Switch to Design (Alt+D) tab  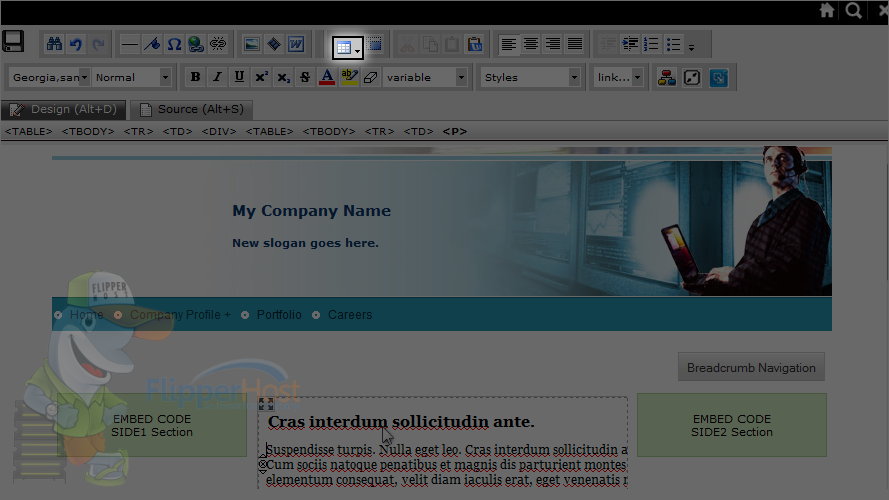[64, 109]
